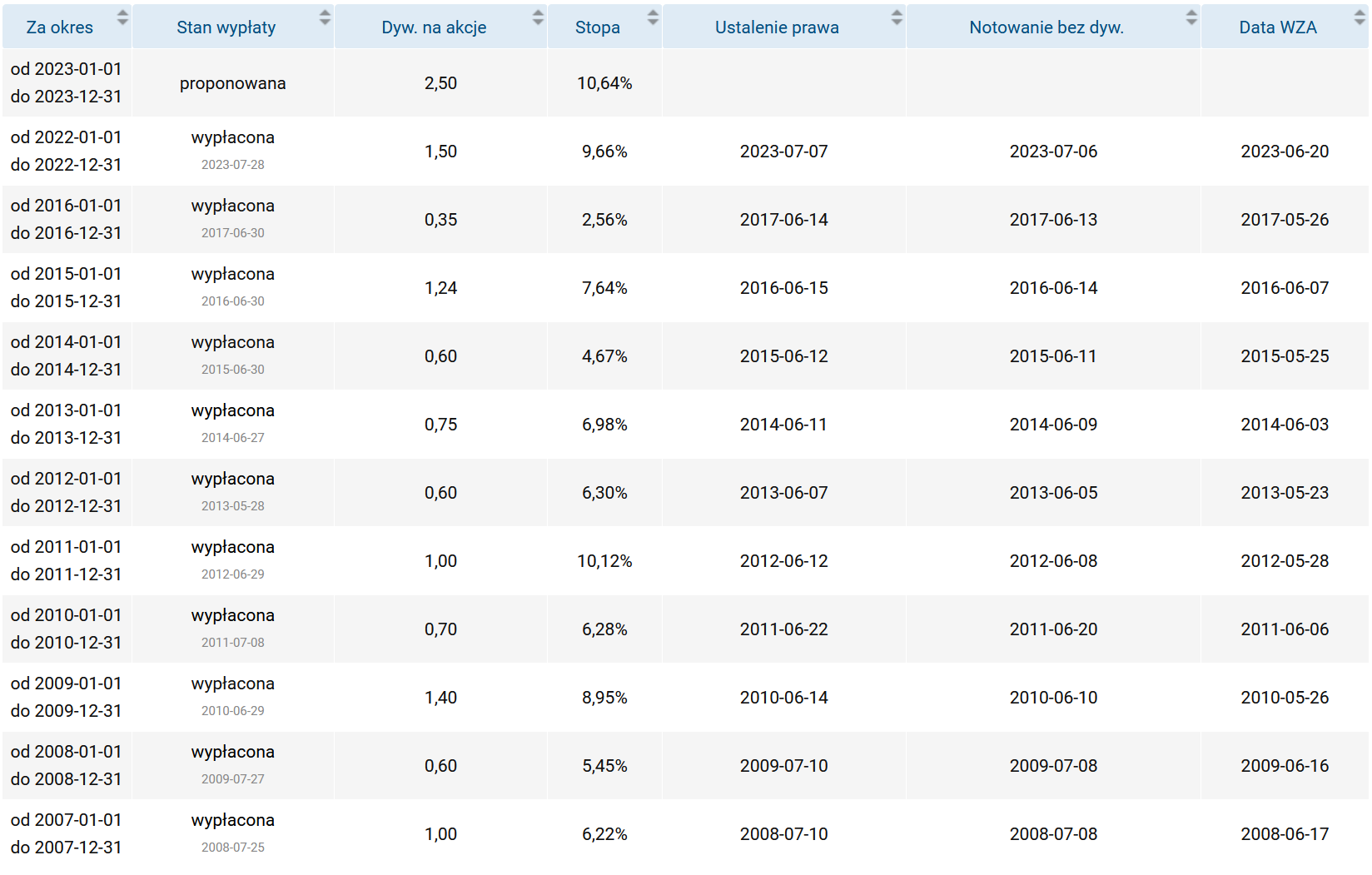Click sort arrows icon next to Stan wypłaty
The image size is (1372, 875).
325,17
